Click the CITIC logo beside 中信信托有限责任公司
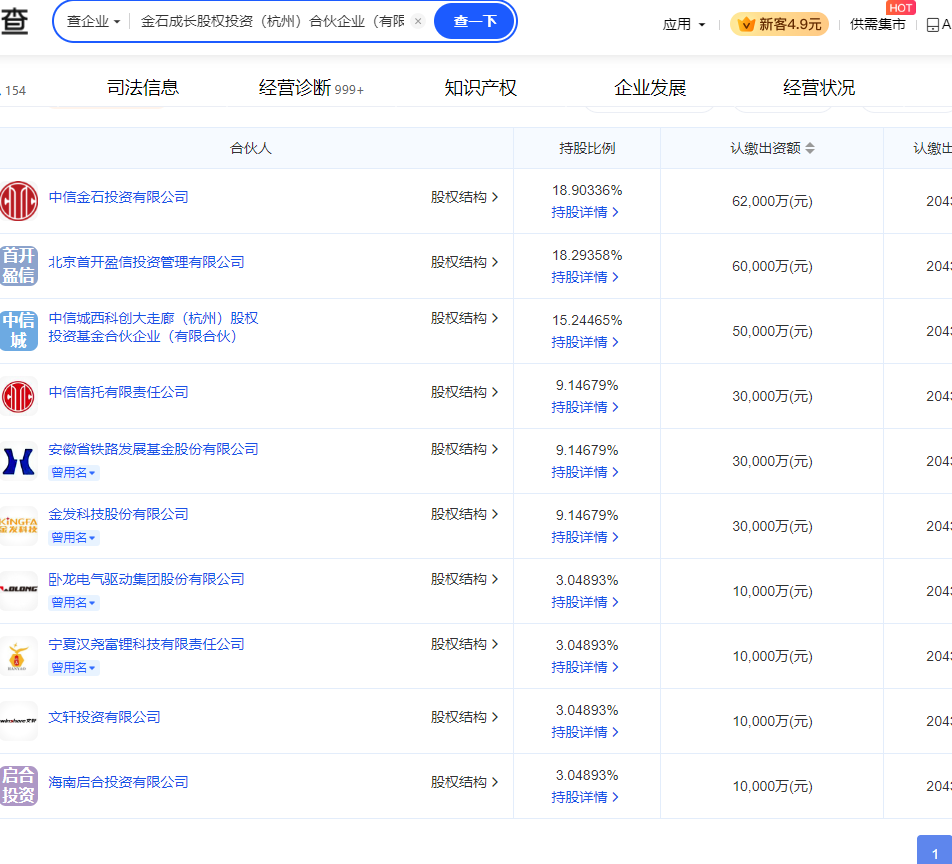The height and width of the screenshot is (864, 952). 18,396
